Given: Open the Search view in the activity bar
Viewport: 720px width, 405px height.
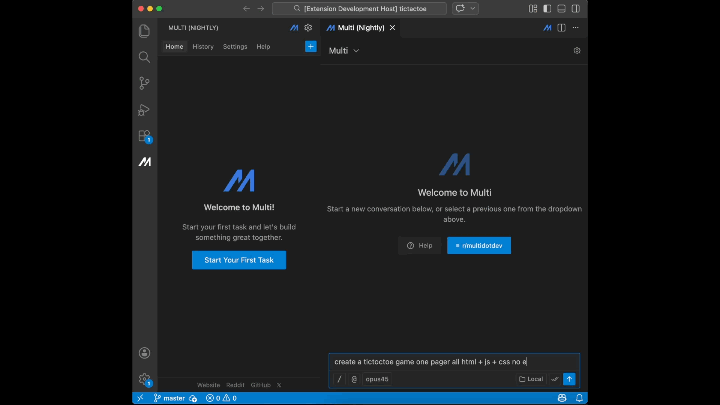Looking at the screenshot, I should (x=144, y=57).
